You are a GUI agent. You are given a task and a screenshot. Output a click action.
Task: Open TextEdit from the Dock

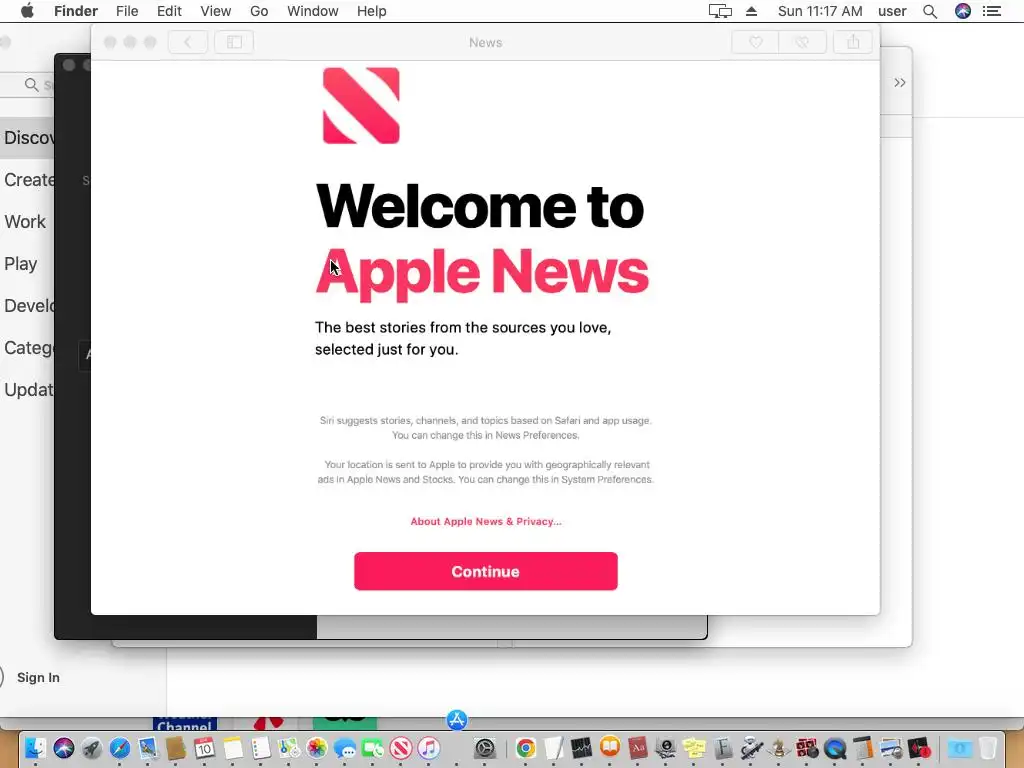[x=554, y=748]
